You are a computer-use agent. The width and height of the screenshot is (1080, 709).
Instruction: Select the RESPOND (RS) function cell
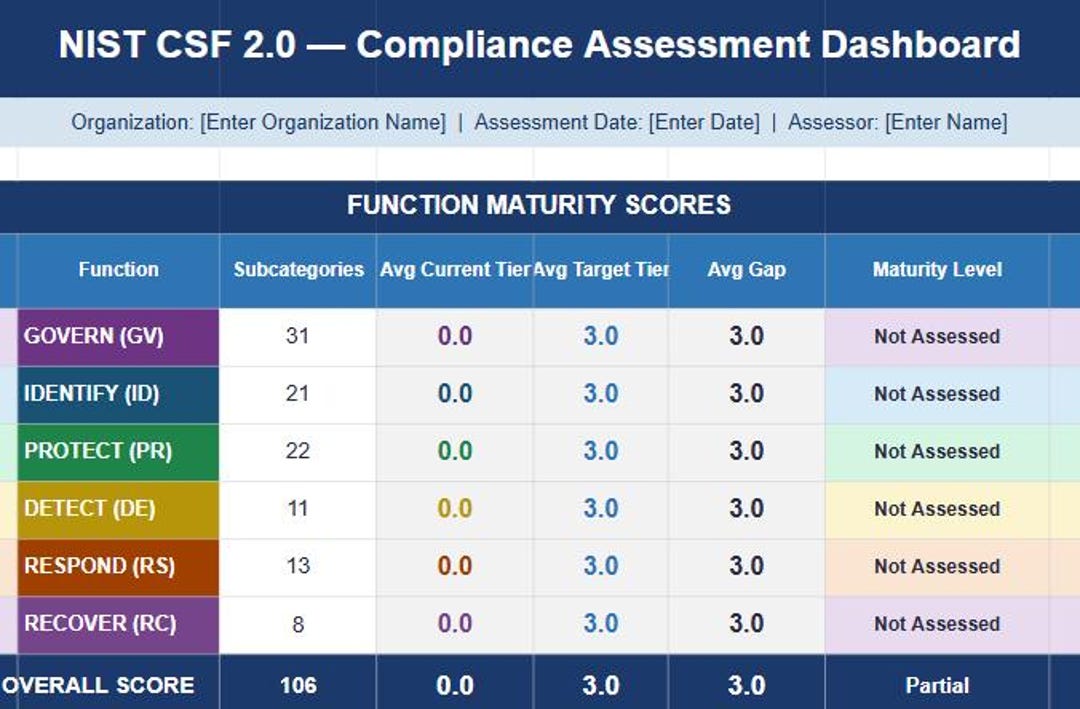click(x=118, y=567)
